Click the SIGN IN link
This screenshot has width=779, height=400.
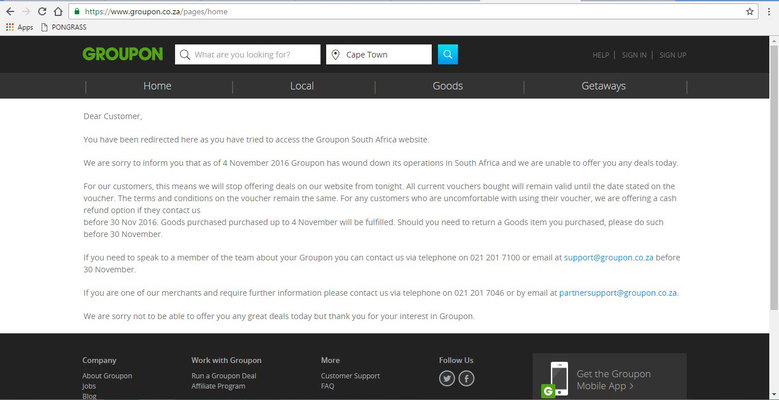click(x=634, y=55)
